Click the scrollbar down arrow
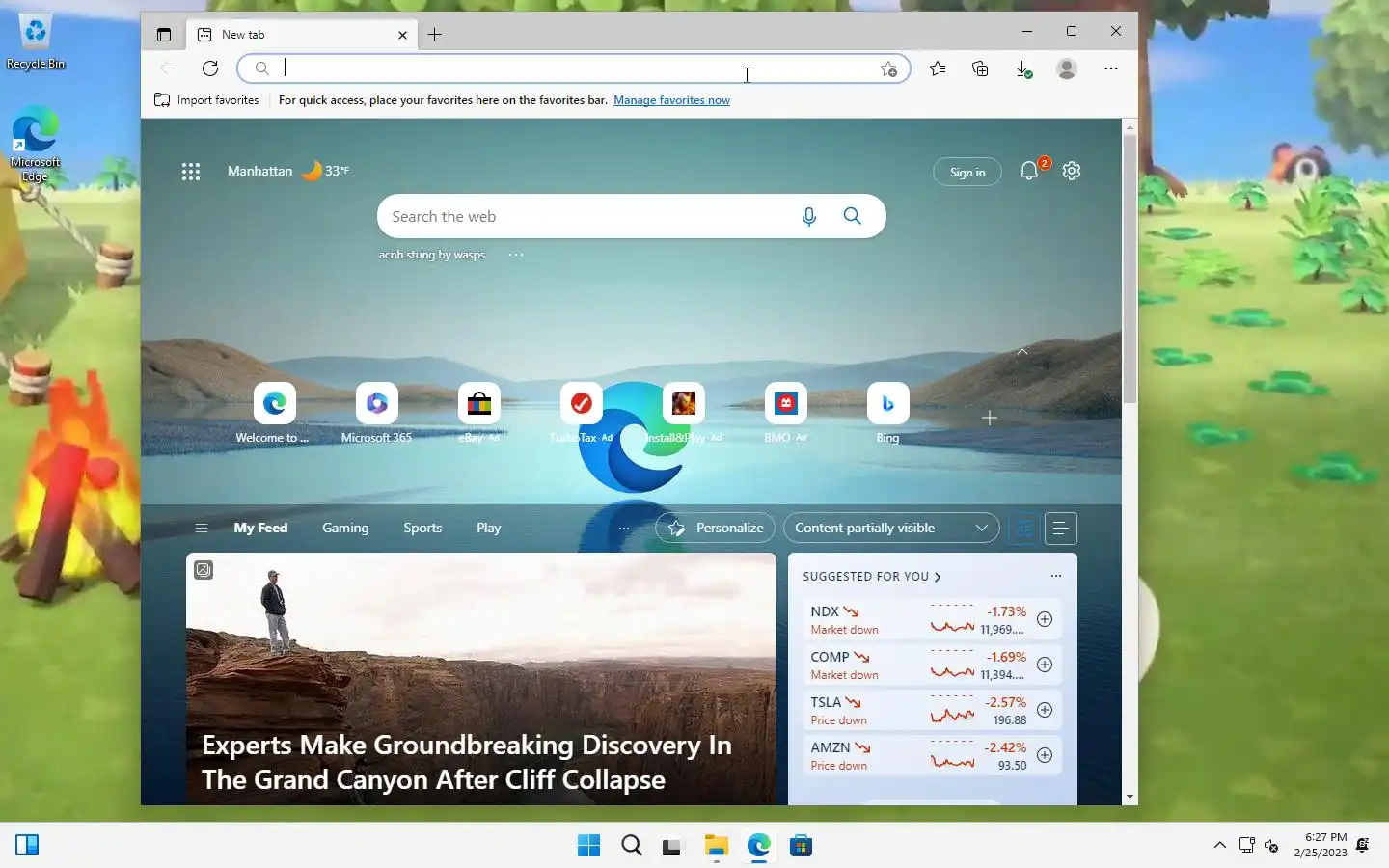Viewport: 1389px width, 868px height. coord(1130,797)
